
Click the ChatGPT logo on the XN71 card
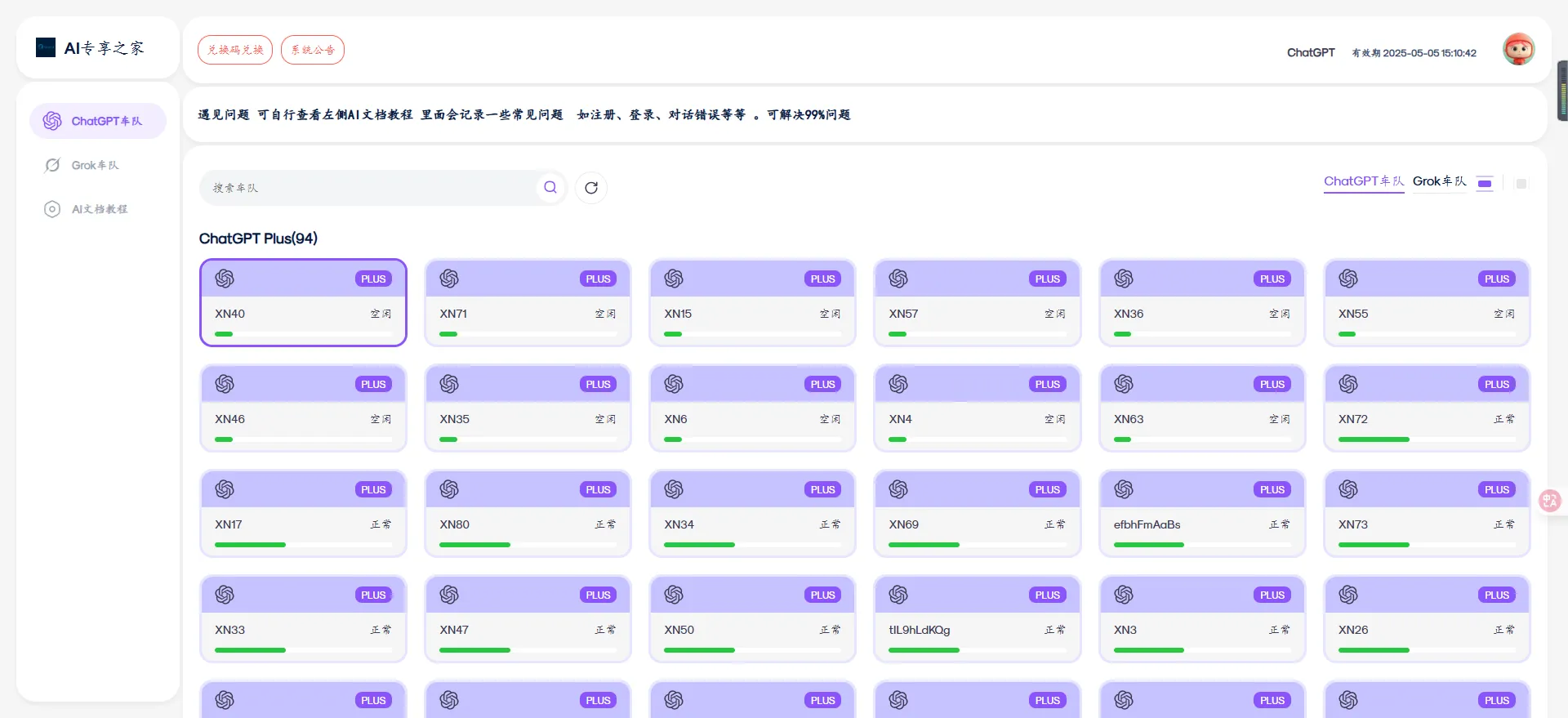click(449, 279)
